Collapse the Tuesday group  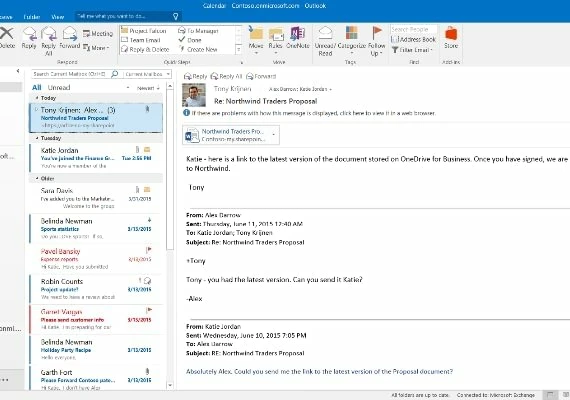coord(37,138)
